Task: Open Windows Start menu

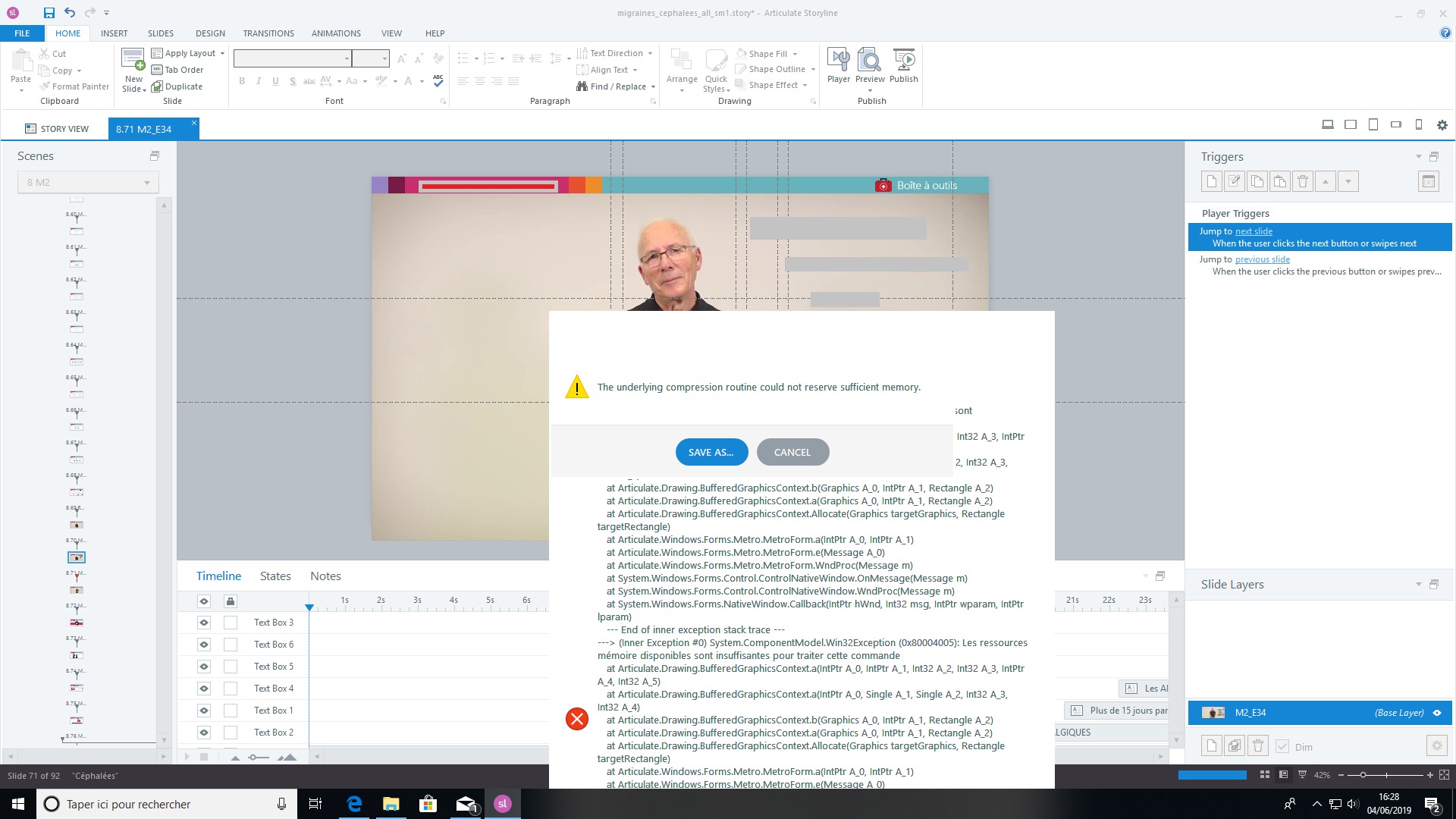Action: (18, 804)
